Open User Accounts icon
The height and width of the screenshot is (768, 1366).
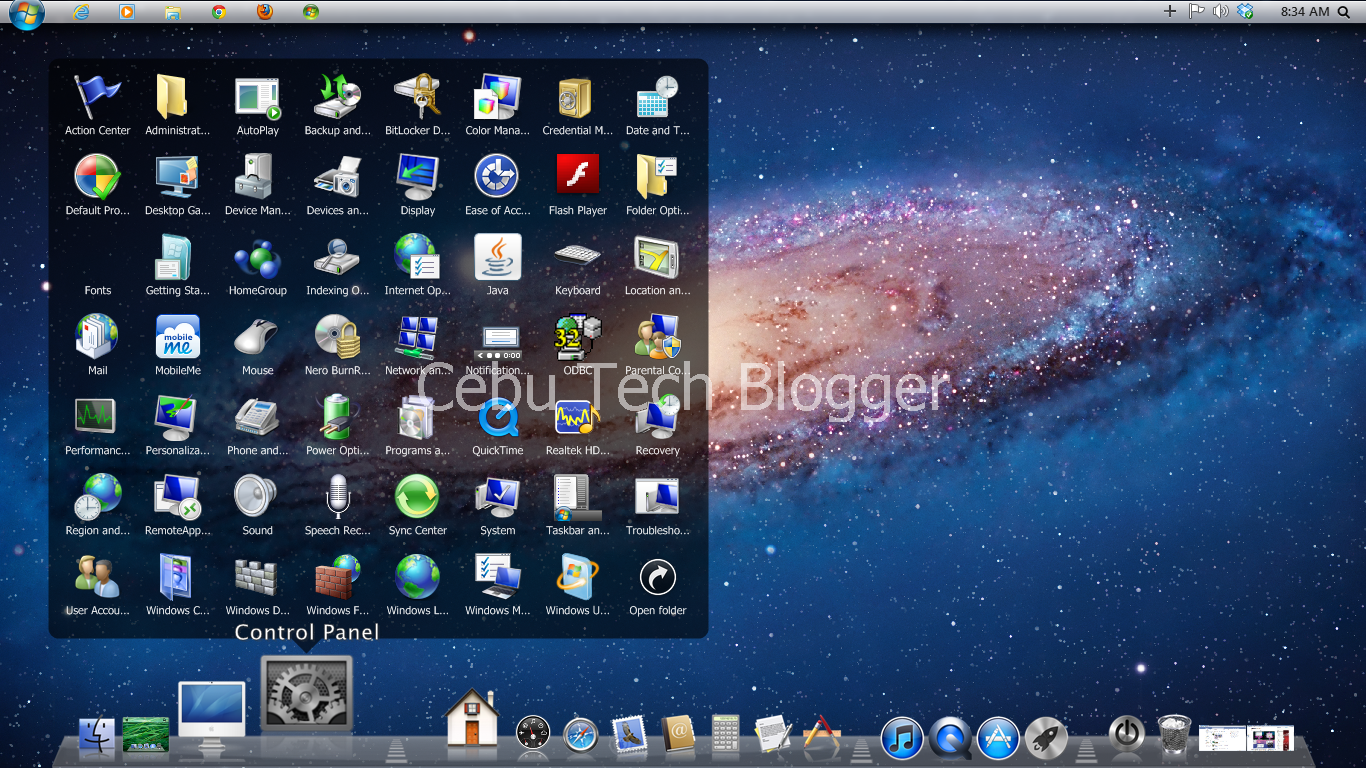98,577
